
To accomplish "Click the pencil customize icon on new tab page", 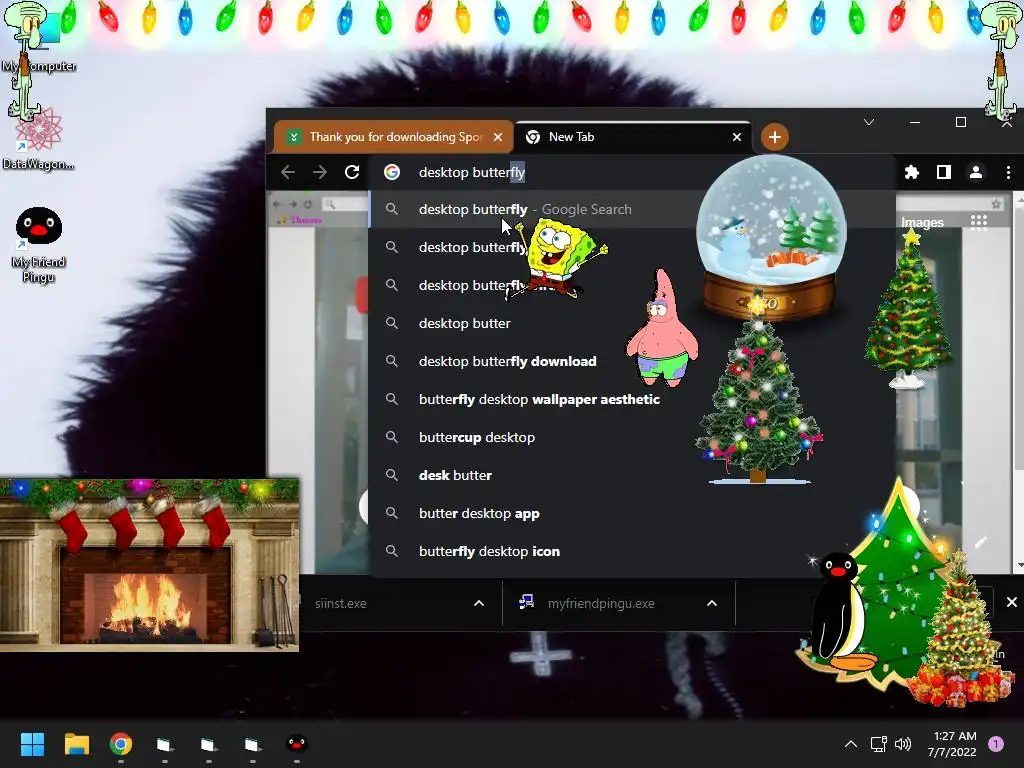I will point(980,542).
